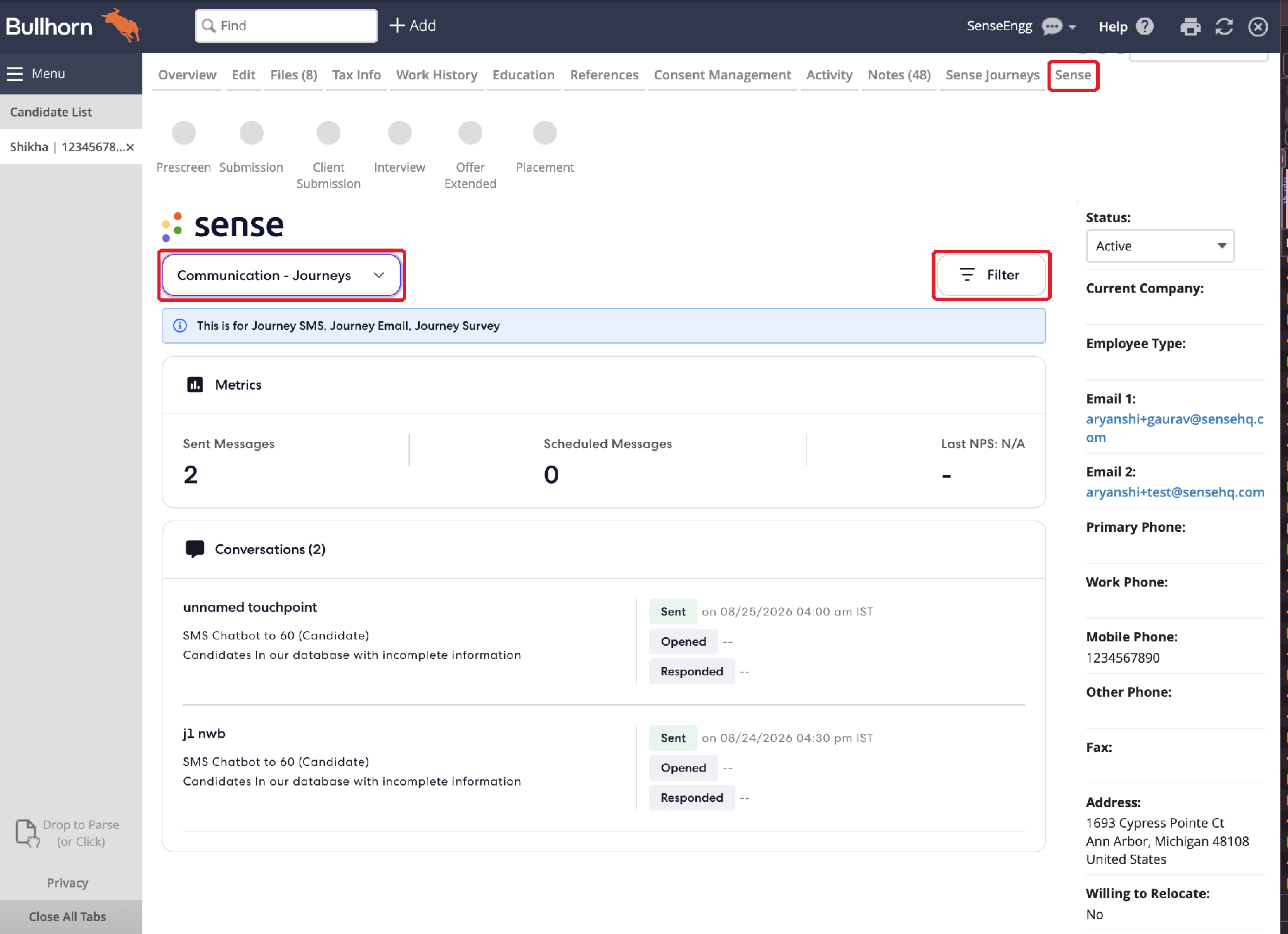Viewport: 1288px width, 934px height.
Task: Switch to the Overview tab
Action: (x=187, y=75)
